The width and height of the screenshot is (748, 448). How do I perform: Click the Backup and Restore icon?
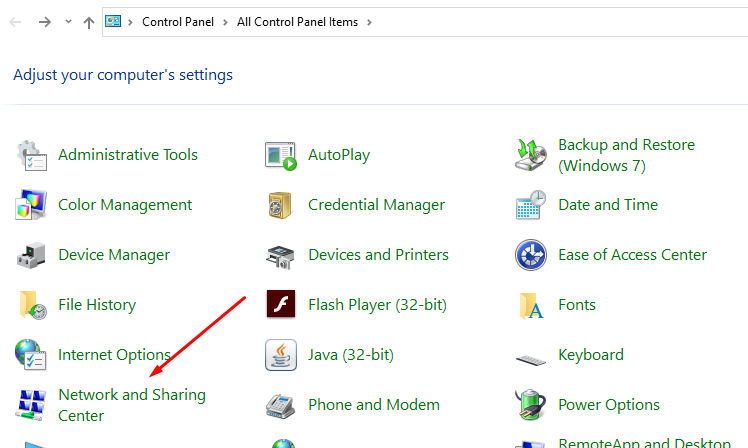coord(530,155)
